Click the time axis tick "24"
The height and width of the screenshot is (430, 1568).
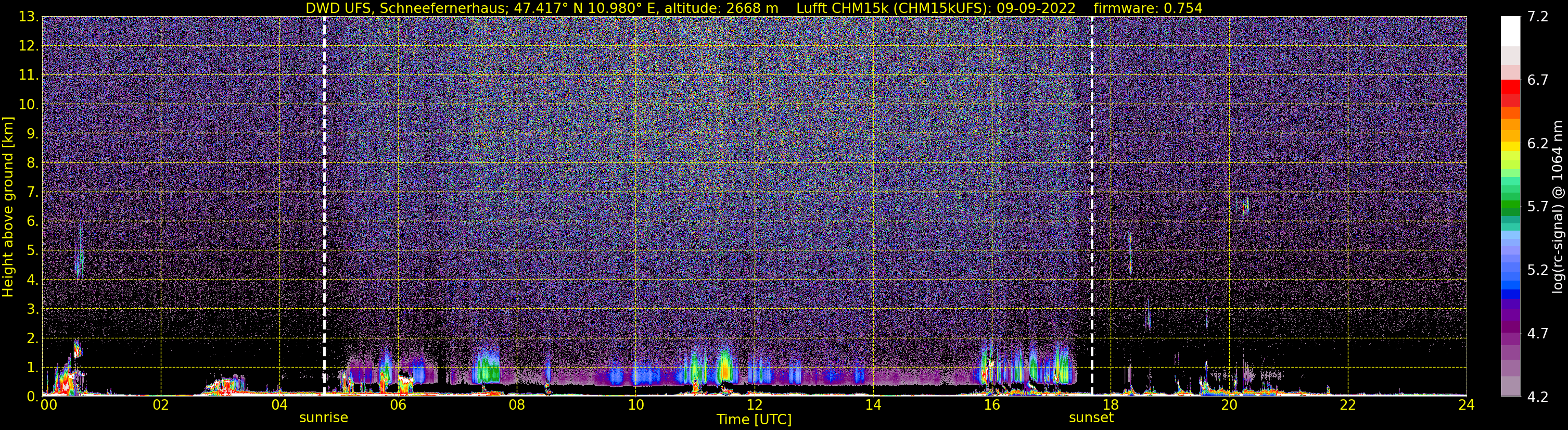(x=1467, y=405)
